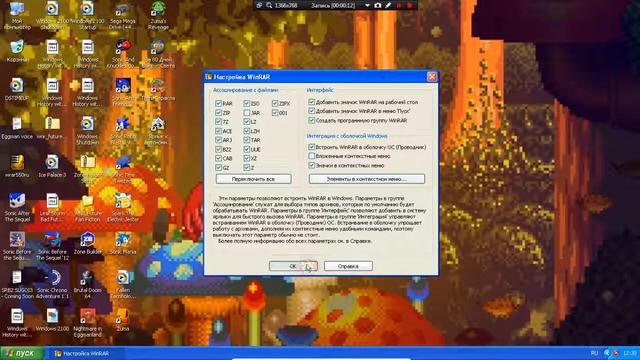Select the Sonic And Knuckles shortcut

point(122,53)
